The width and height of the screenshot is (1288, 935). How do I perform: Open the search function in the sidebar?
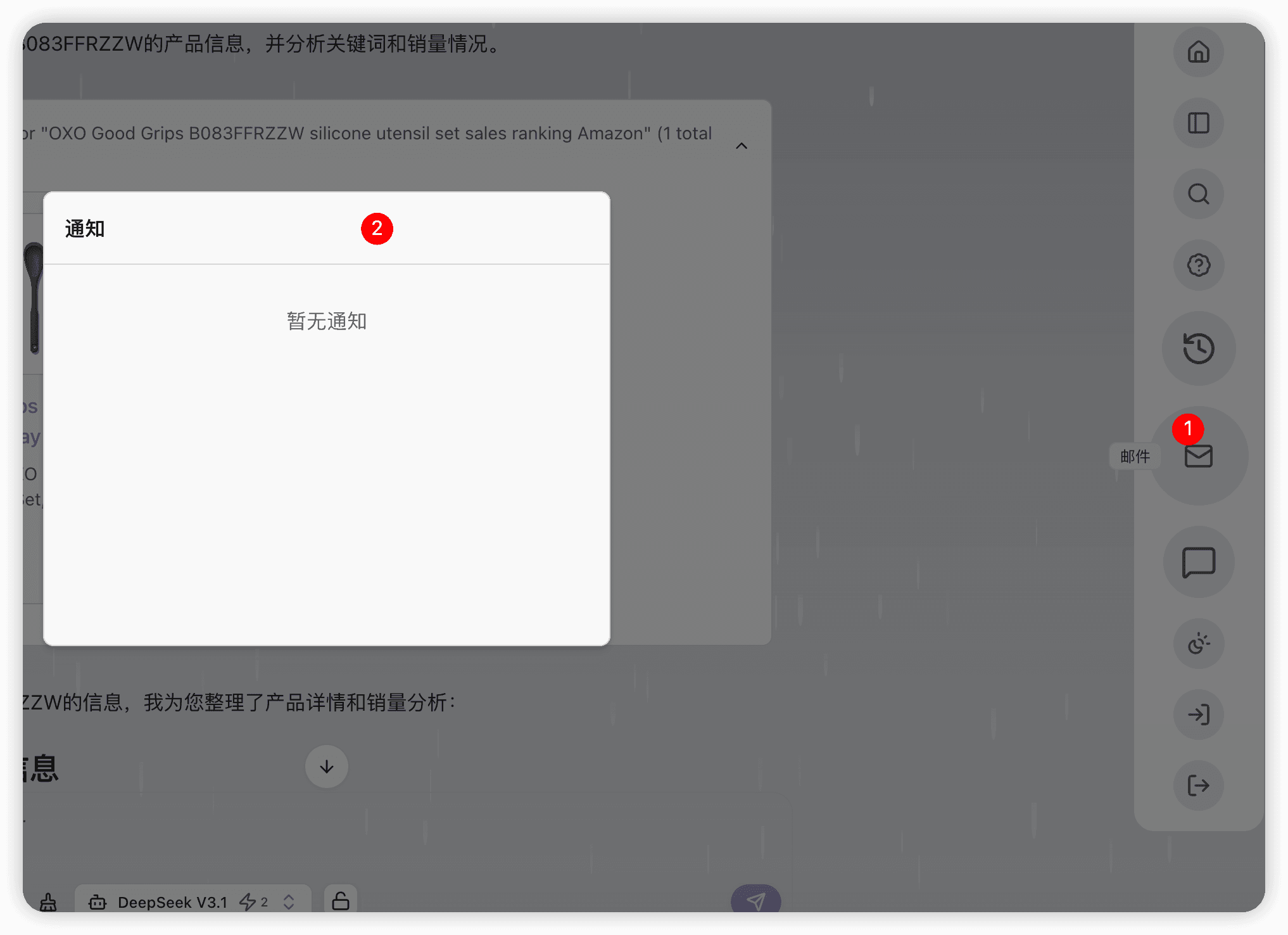[1198, 194]
